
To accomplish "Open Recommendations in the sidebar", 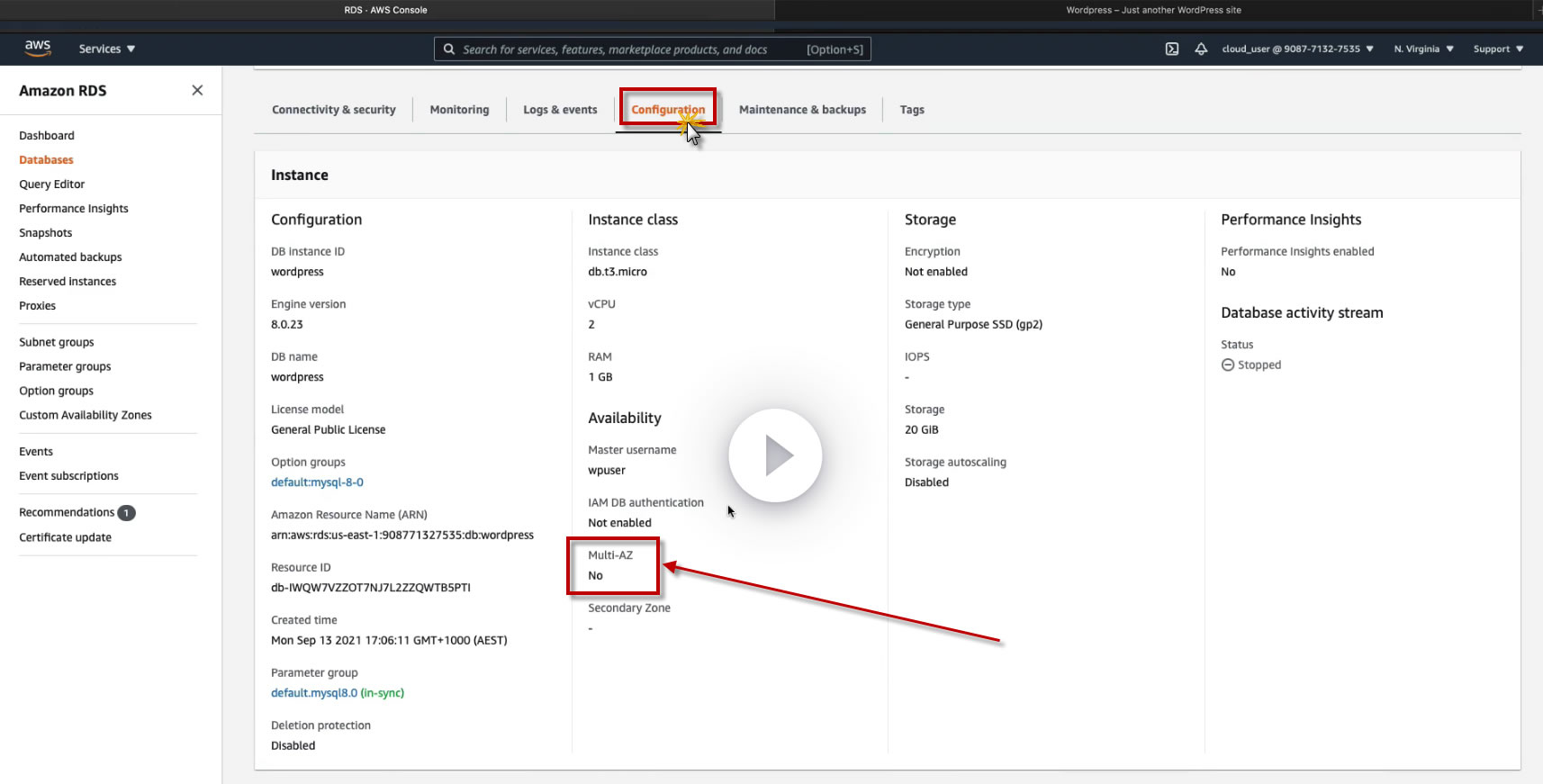I will (x=67, y=512).
